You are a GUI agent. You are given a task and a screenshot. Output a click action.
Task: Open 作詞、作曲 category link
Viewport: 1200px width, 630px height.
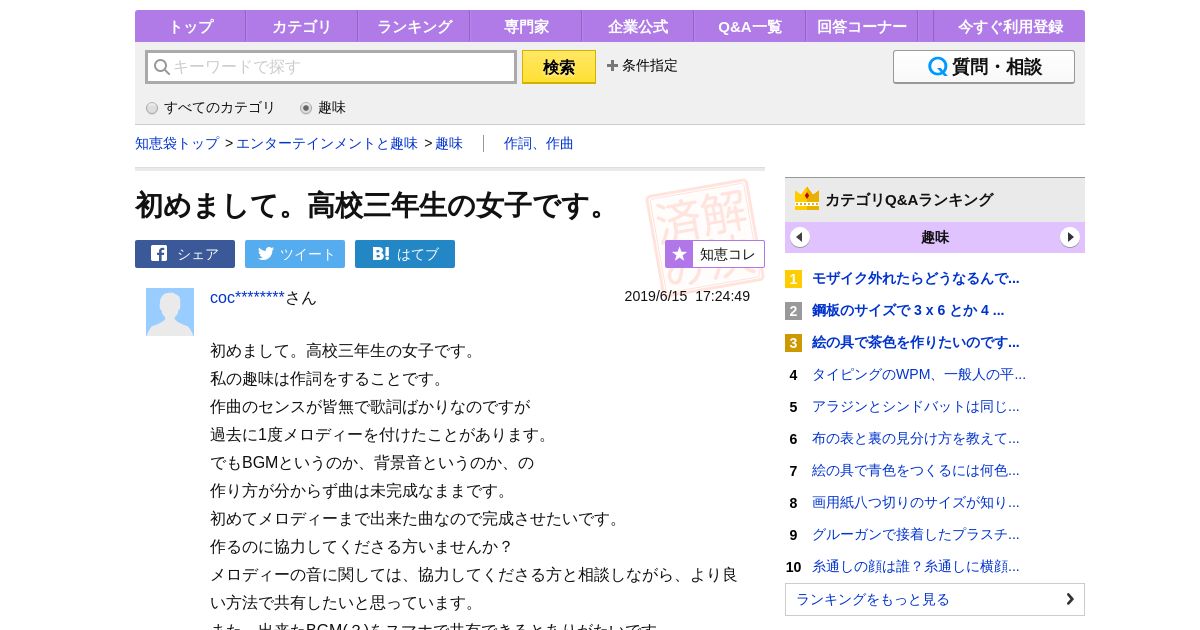539,143
